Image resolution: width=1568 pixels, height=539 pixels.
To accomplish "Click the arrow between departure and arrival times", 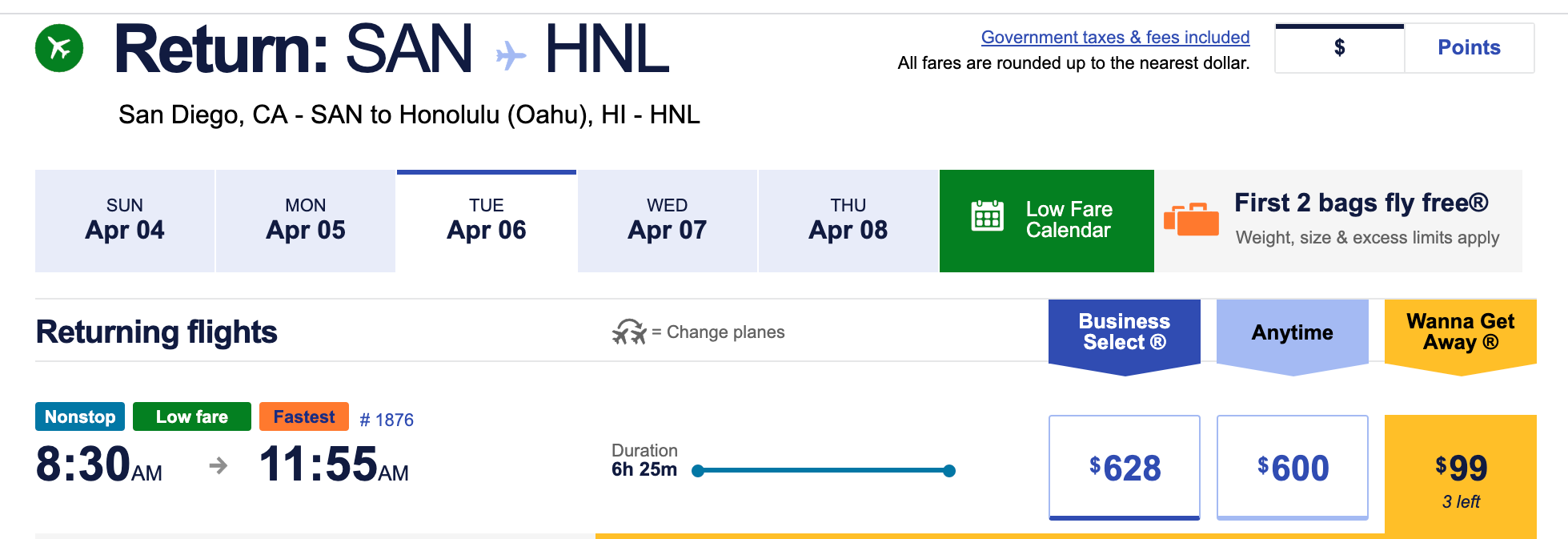I will pos(218,465).
